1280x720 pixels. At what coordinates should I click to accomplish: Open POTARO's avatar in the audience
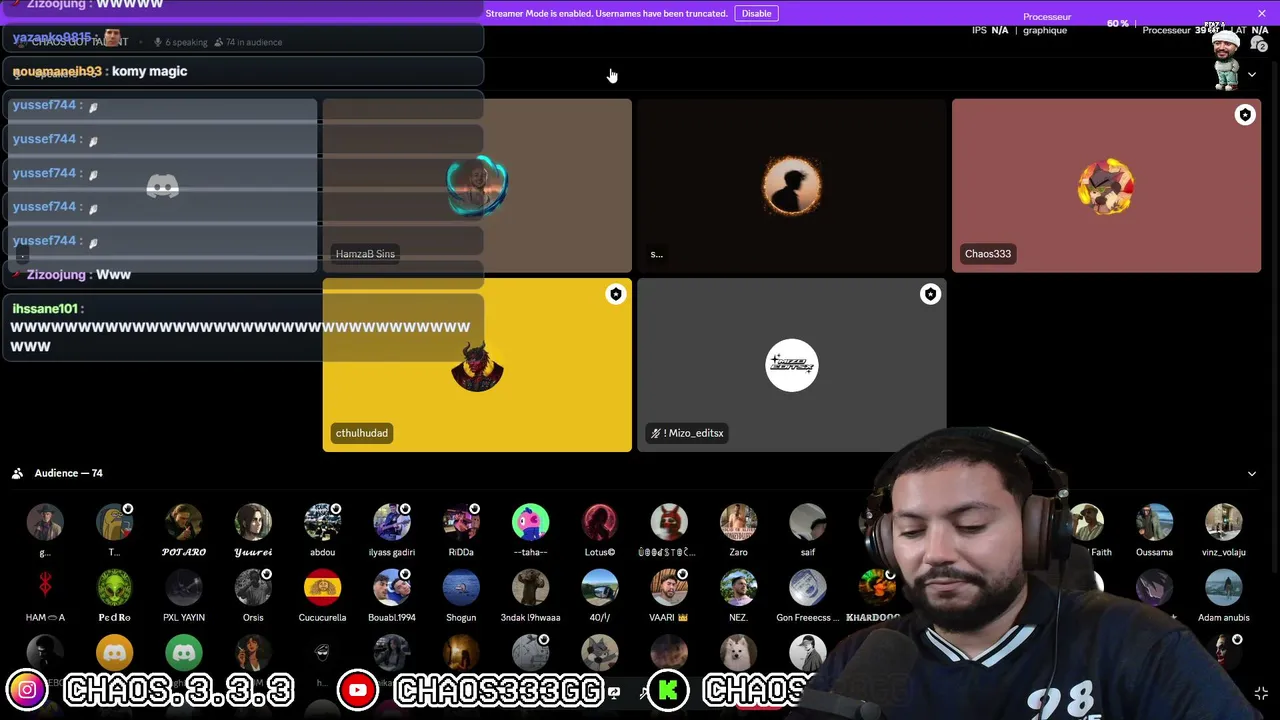click(184, 522)
